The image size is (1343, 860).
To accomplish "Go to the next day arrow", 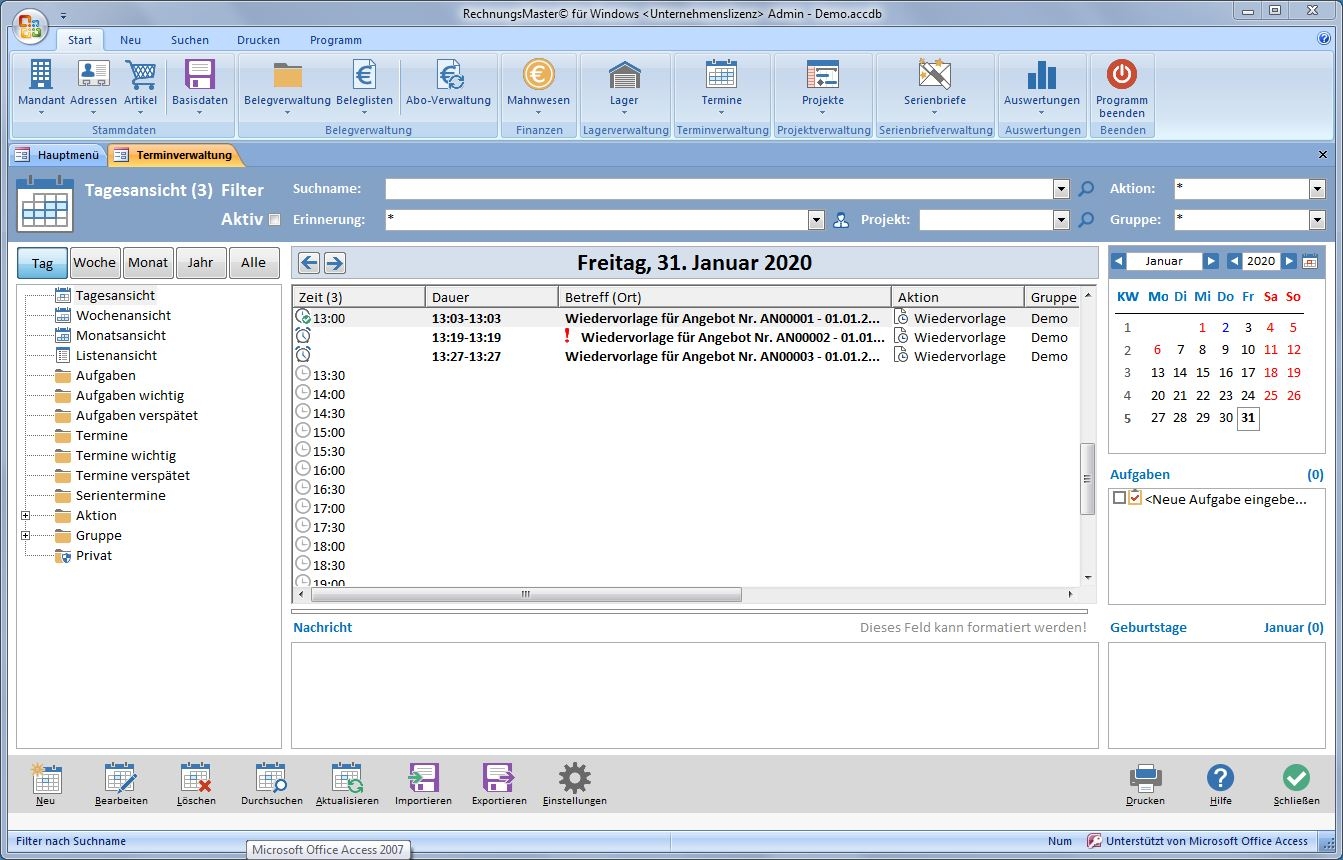I will [335, 263].
